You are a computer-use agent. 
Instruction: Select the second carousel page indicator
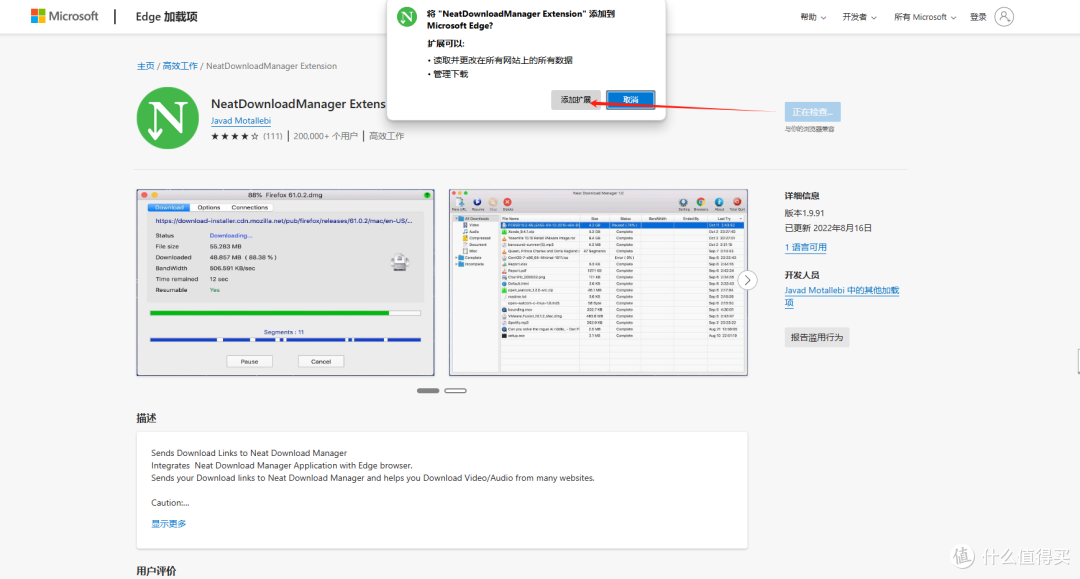point(455,390)
